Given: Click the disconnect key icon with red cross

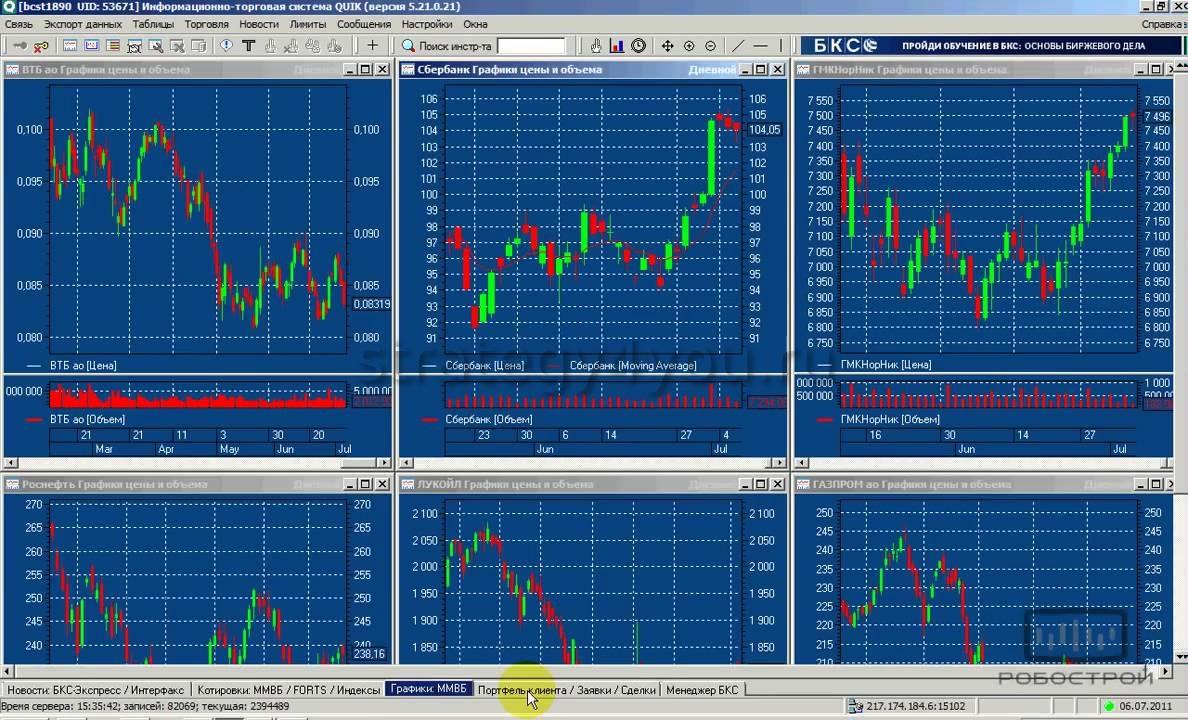Looking at the screenshot, I should click(x=41, y=46).
